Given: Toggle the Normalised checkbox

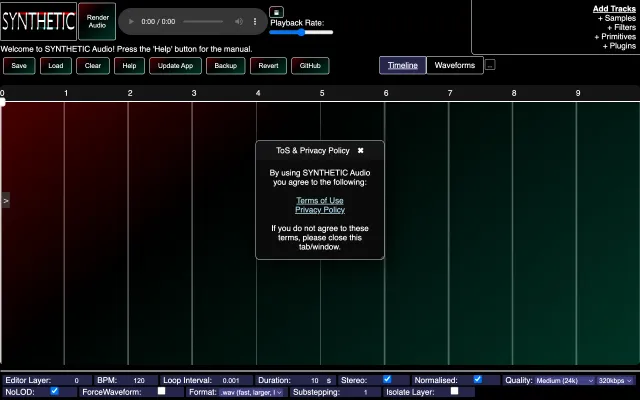Looking at the screenshot, I should click(x=478, y=379).
